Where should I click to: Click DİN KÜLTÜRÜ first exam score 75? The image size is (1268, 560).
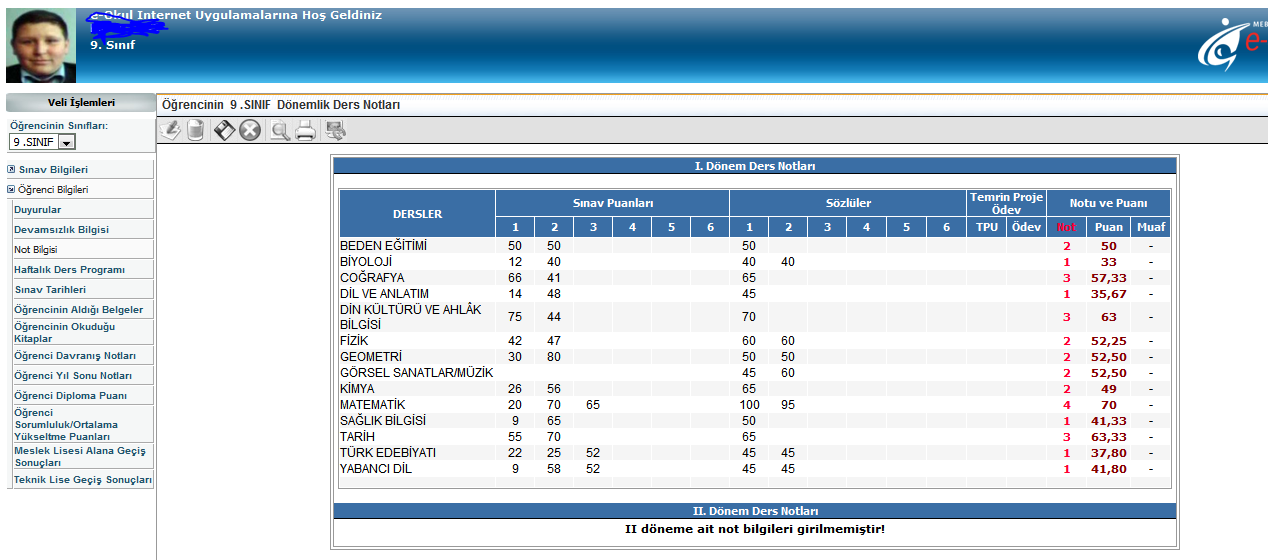click(515, 317)
